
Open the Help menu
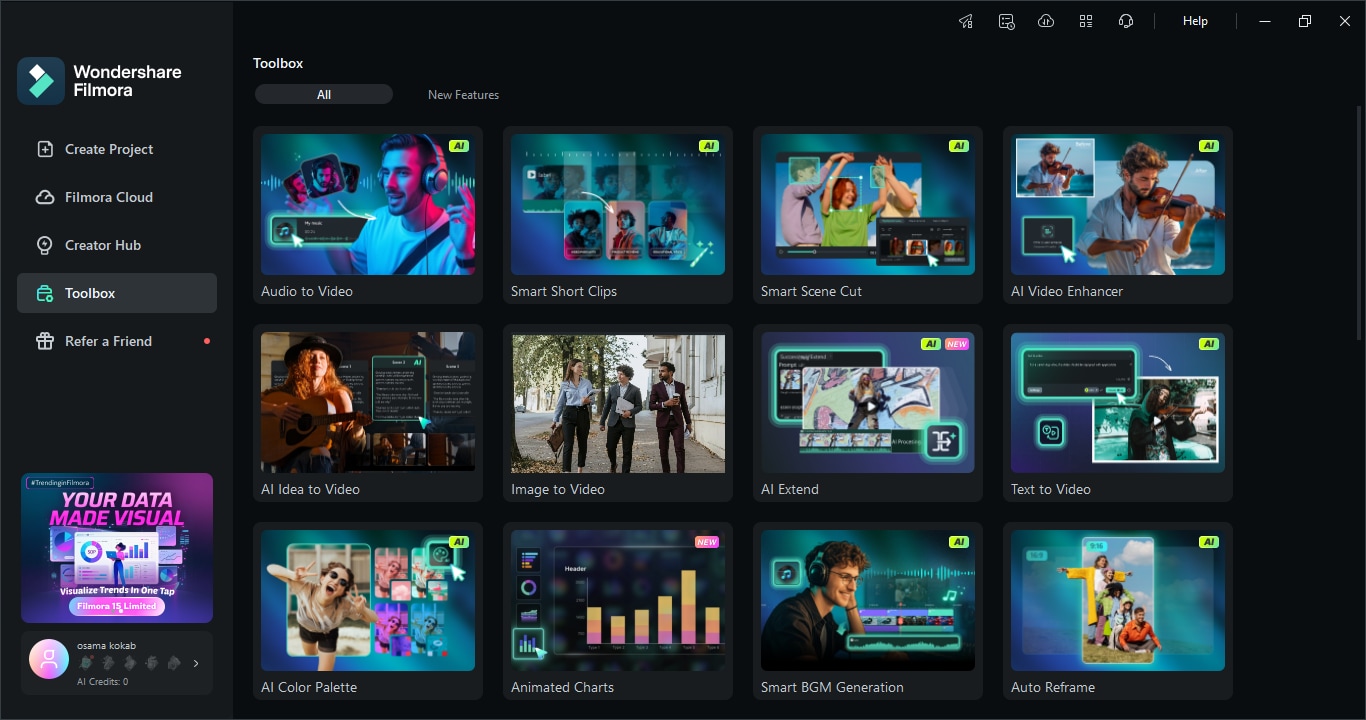1195,21
